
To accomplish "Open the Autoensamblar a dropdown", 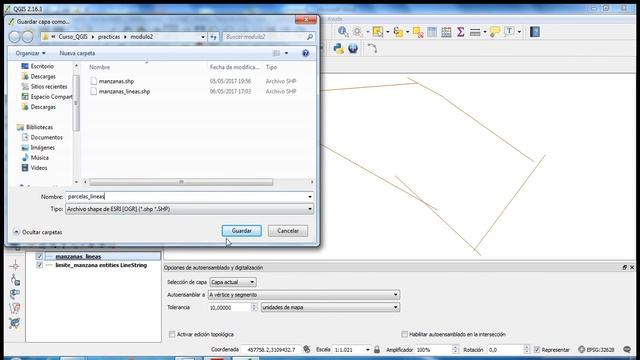I will pos(304,294).
